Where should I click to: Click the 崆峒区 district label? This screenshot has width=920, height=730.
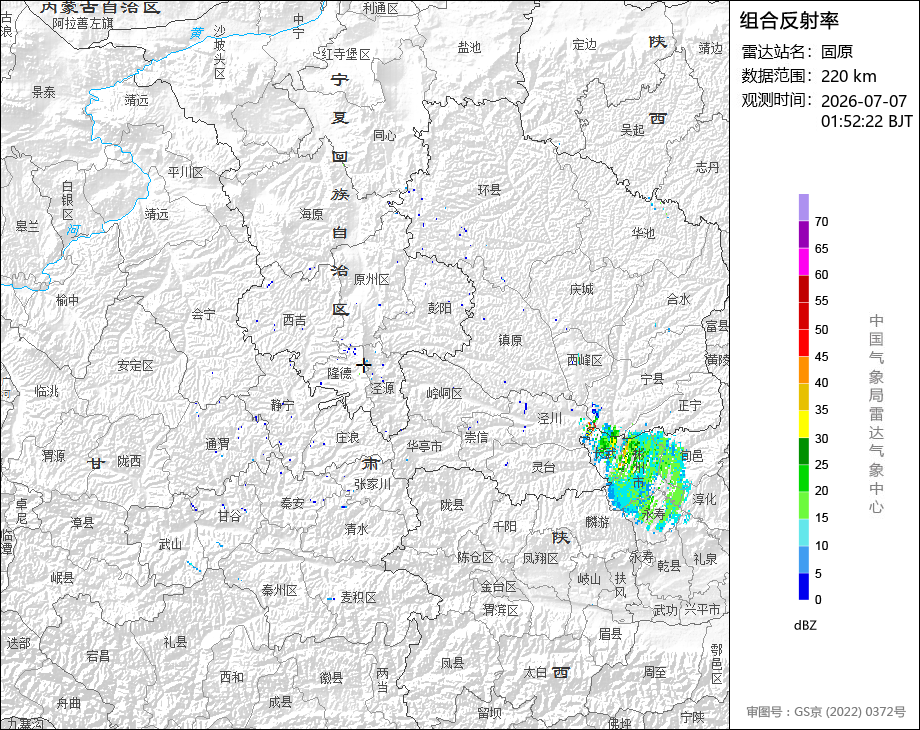tap(444, 393)
